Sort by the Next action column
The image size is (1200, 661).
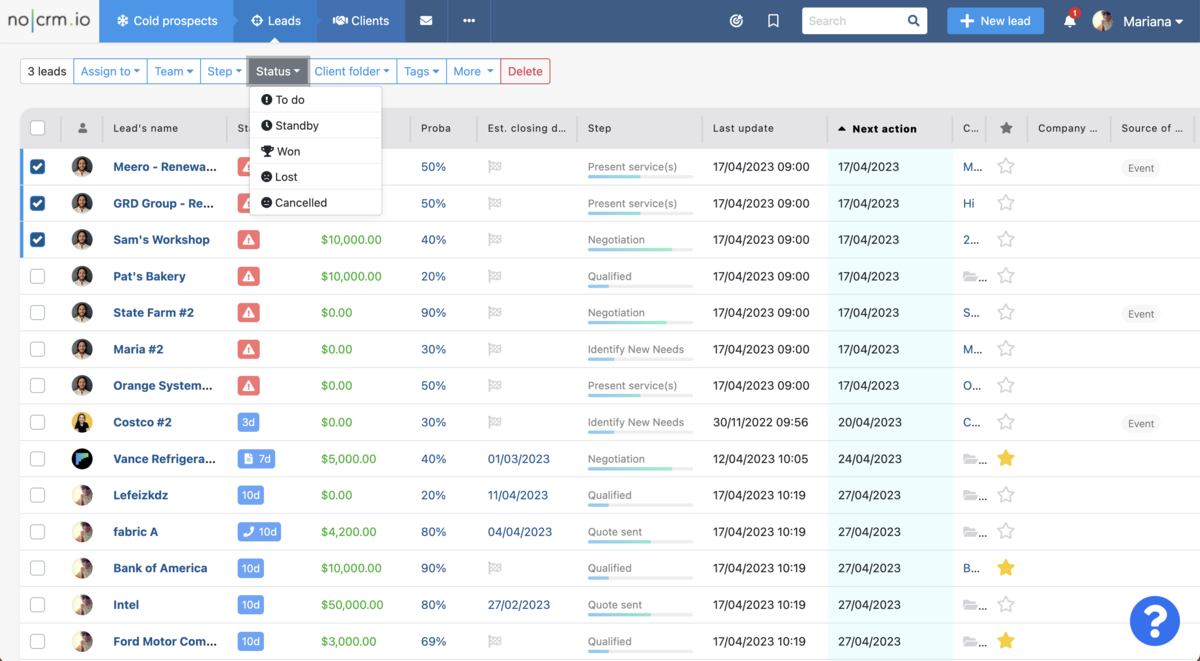pos(884,128)
